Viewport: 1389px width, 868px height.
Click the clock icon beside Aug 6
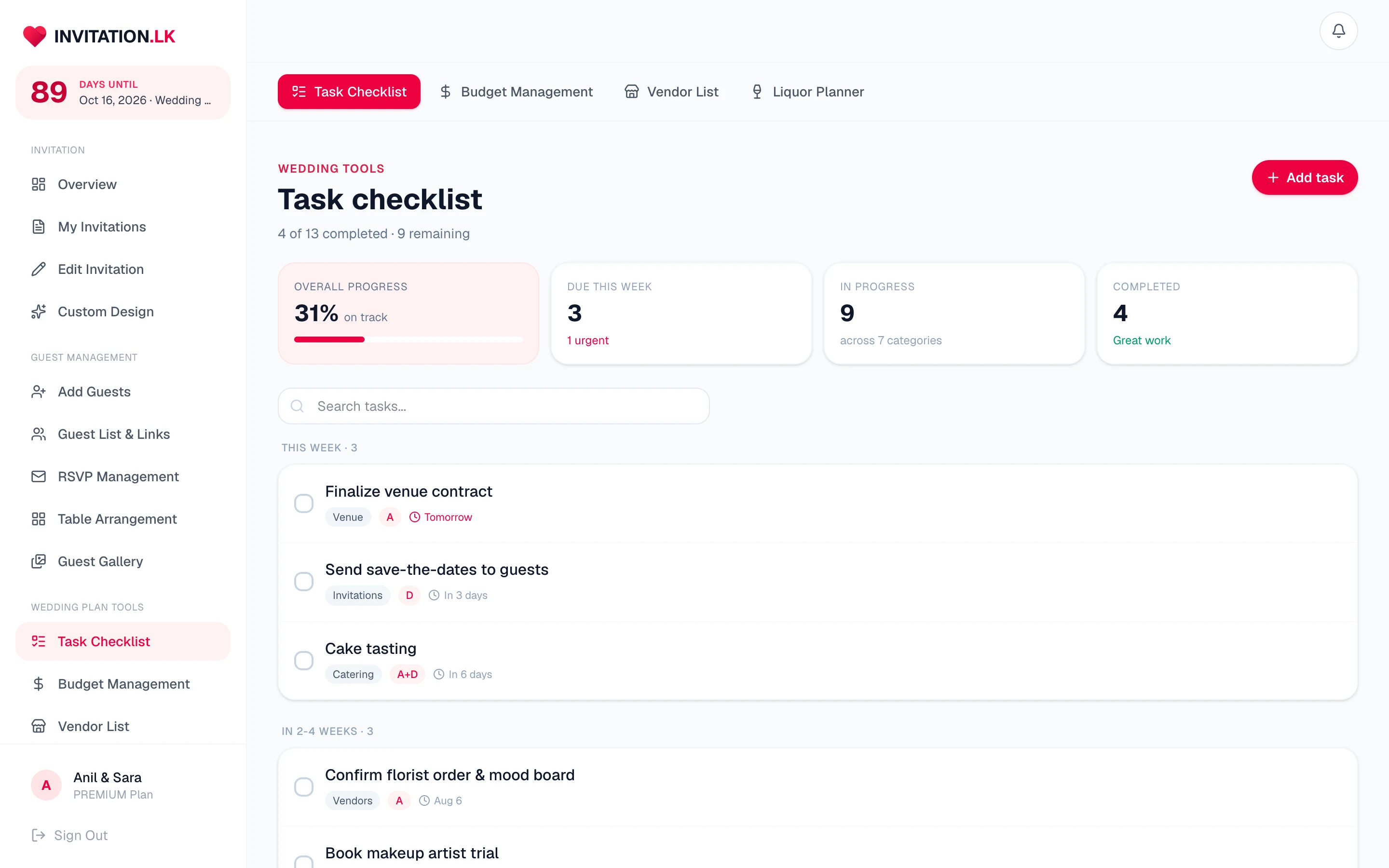pos(424,801)
